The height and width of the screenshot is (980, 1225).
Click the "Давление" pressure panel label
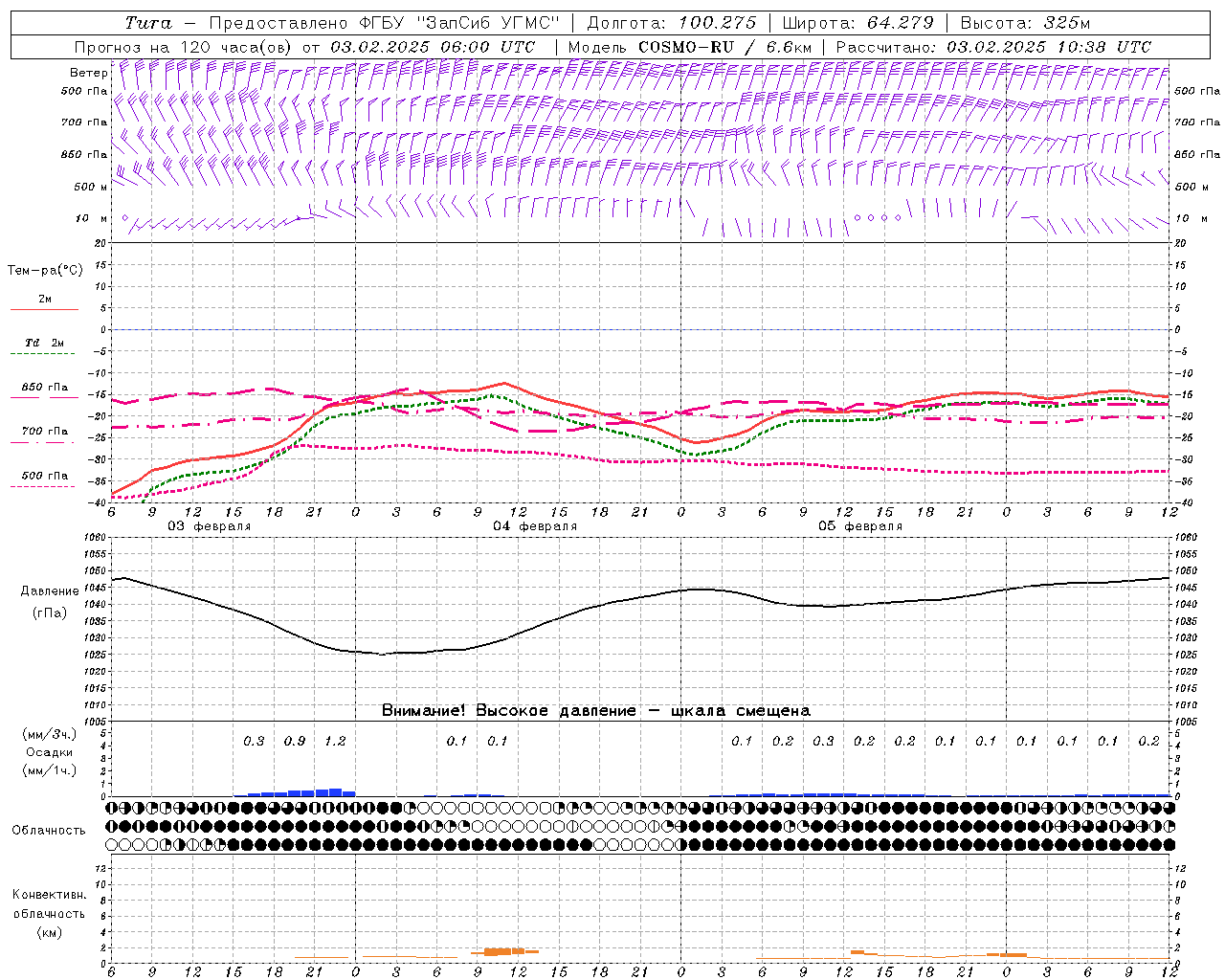(x=49, y=591)
